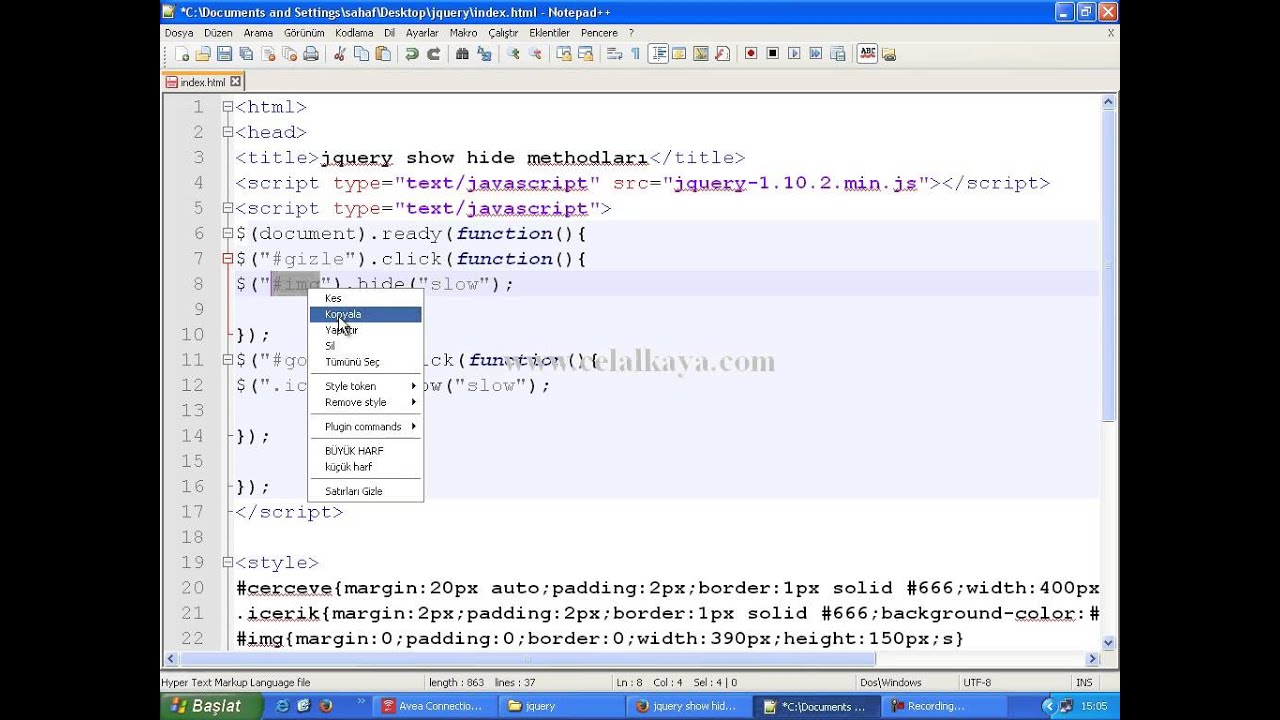Redo with the toolbar arrow icon
The image size is (1280, 720).
click(x=434, y=54)
